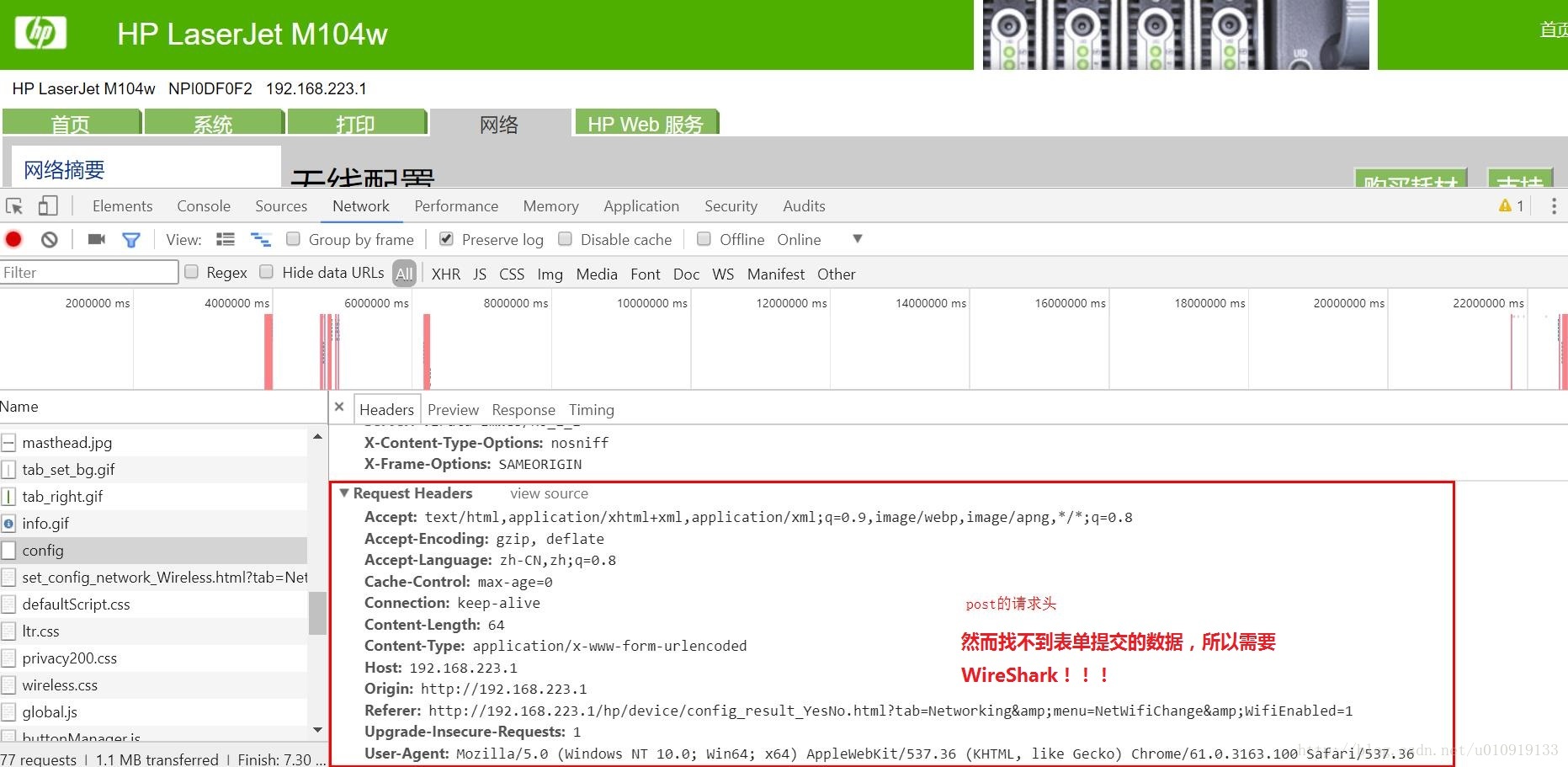Enable the Regex filter checkbox
The image size is (1568, 767).
click(x=191, y=272)
